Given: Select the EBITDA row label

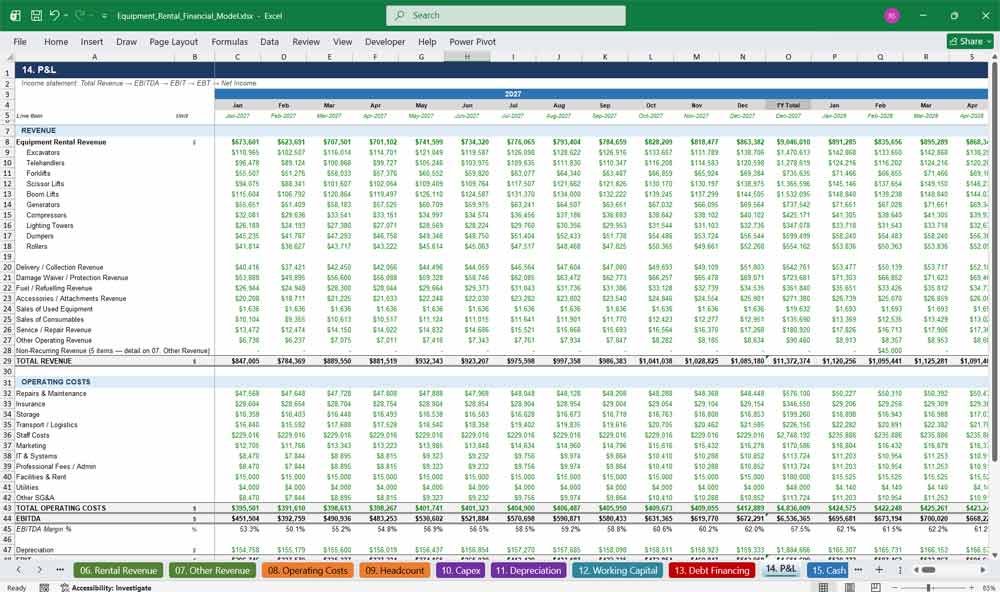Looking at the screenshot, I should point(28,519).
